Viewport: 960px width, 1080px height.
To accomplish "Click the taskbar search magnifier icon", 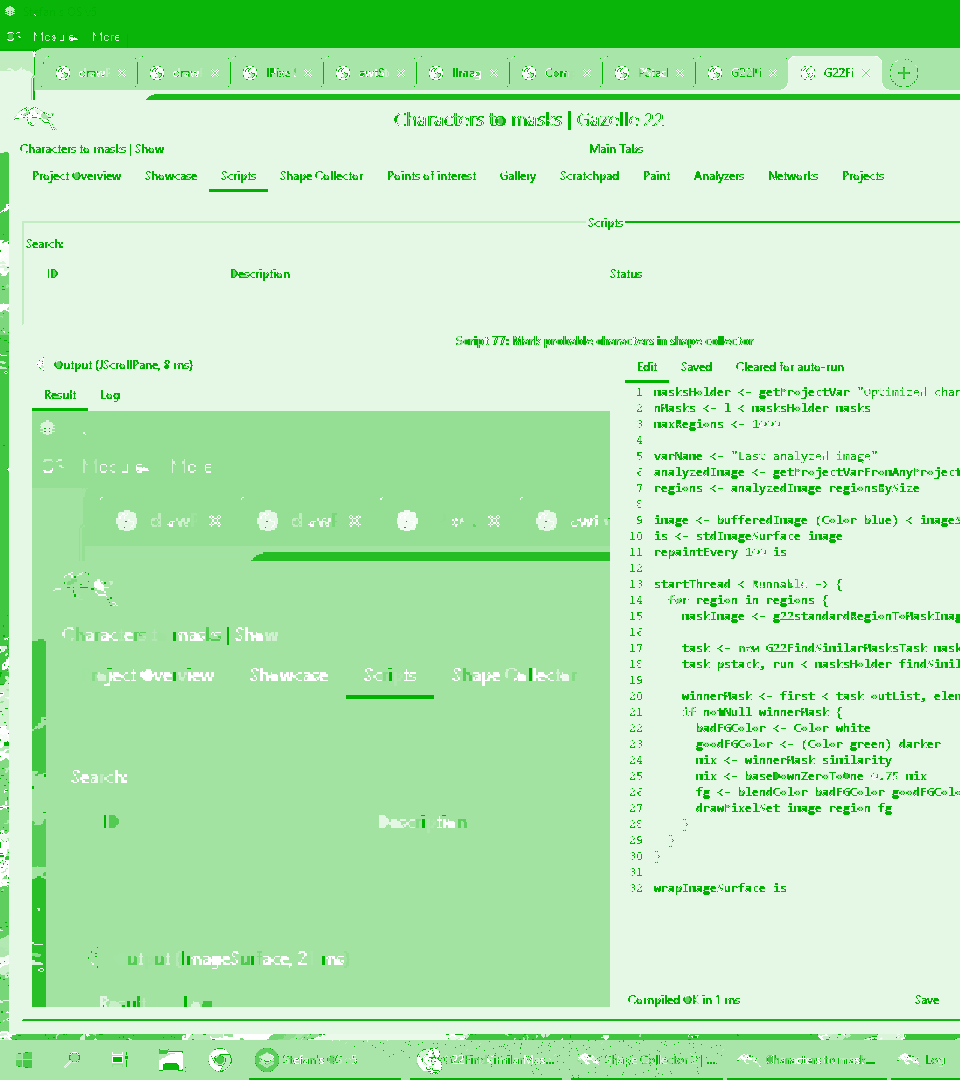I will [x=73, y=1060].
